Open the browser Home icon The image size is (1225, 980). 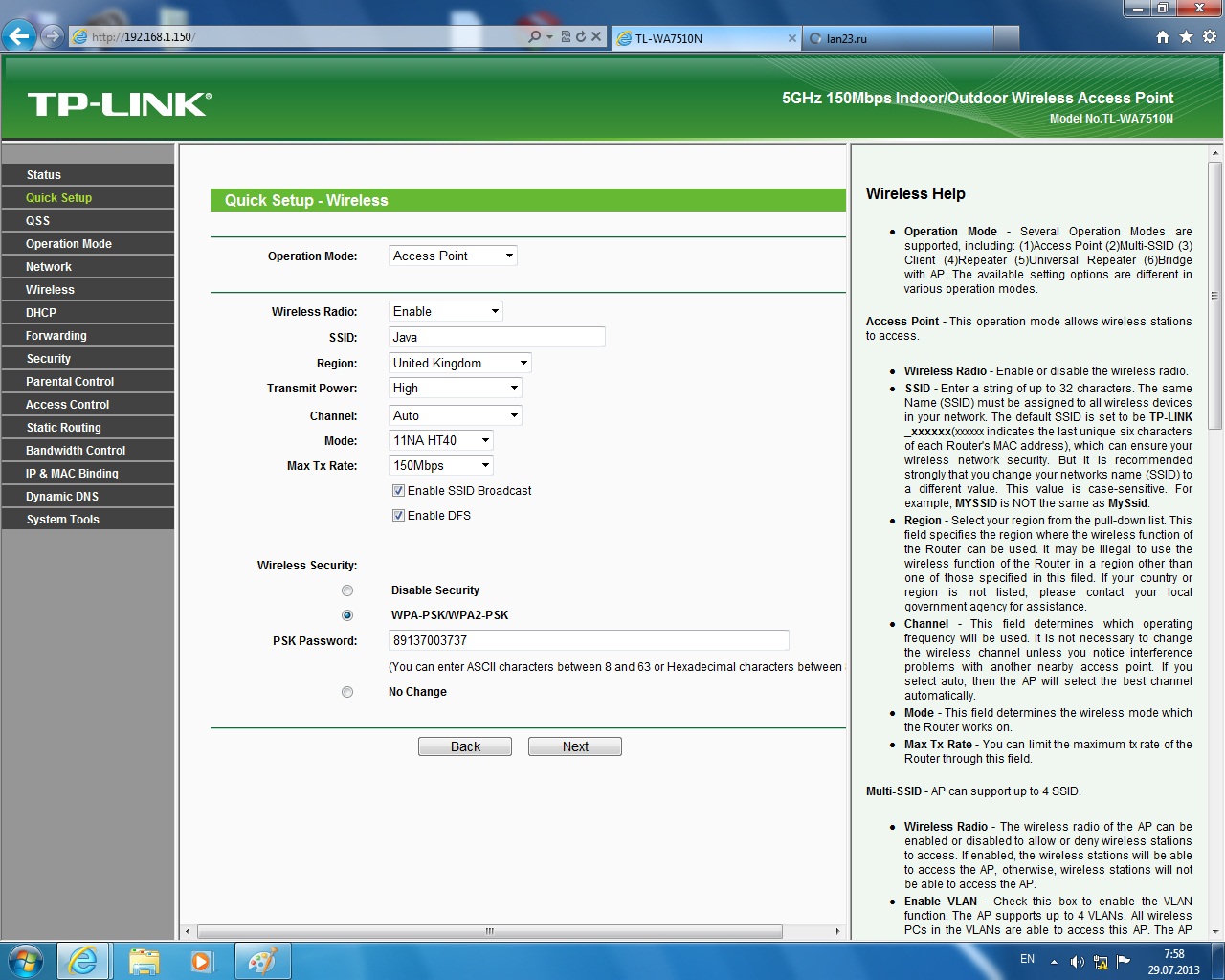click(x=1163, y=37)
